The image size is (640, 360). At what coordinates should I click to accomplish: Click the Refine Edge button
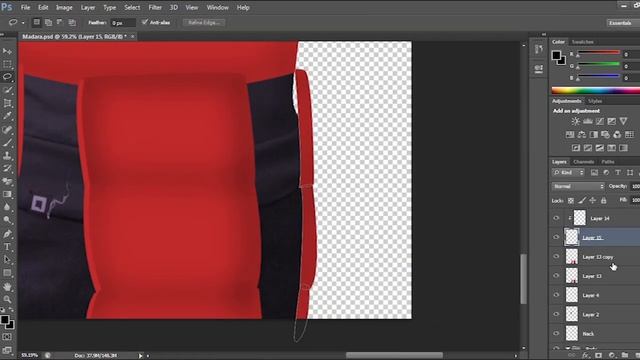tap(204, 22)
